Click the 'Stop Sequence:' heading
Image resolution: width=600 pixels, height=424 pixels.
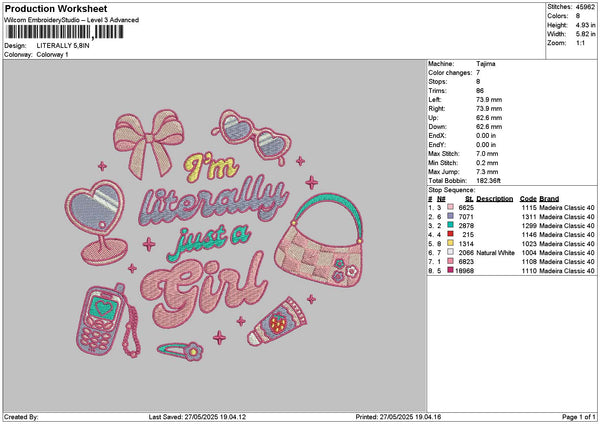[452, 190]
